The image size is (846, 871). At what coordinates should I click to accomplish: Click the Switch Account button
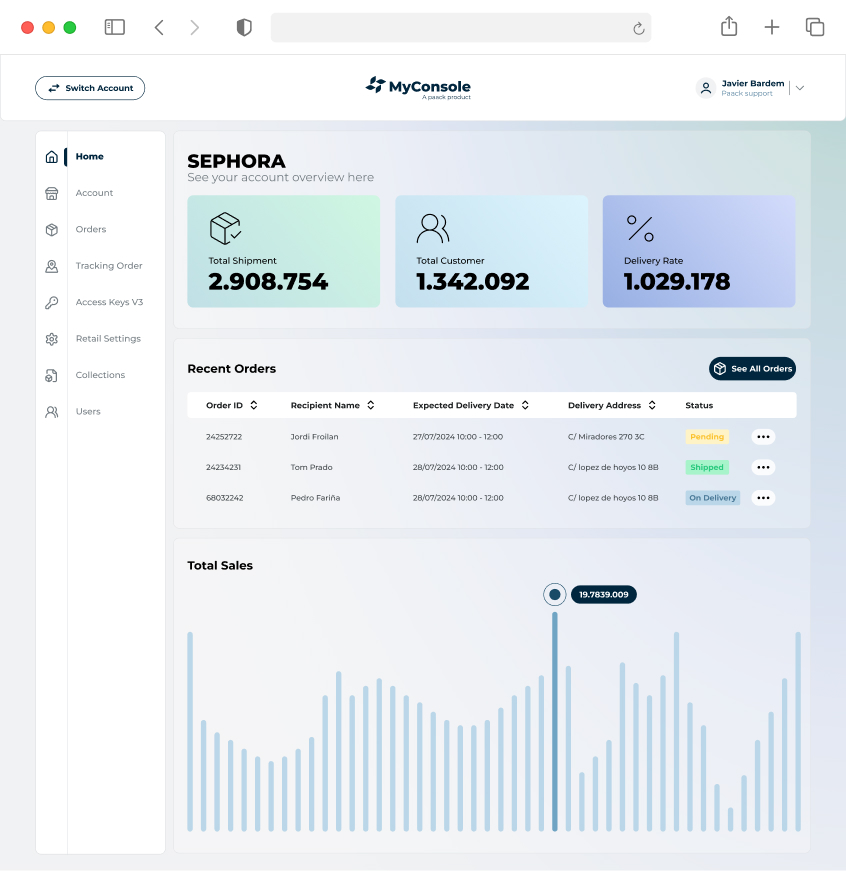point(90,88)
